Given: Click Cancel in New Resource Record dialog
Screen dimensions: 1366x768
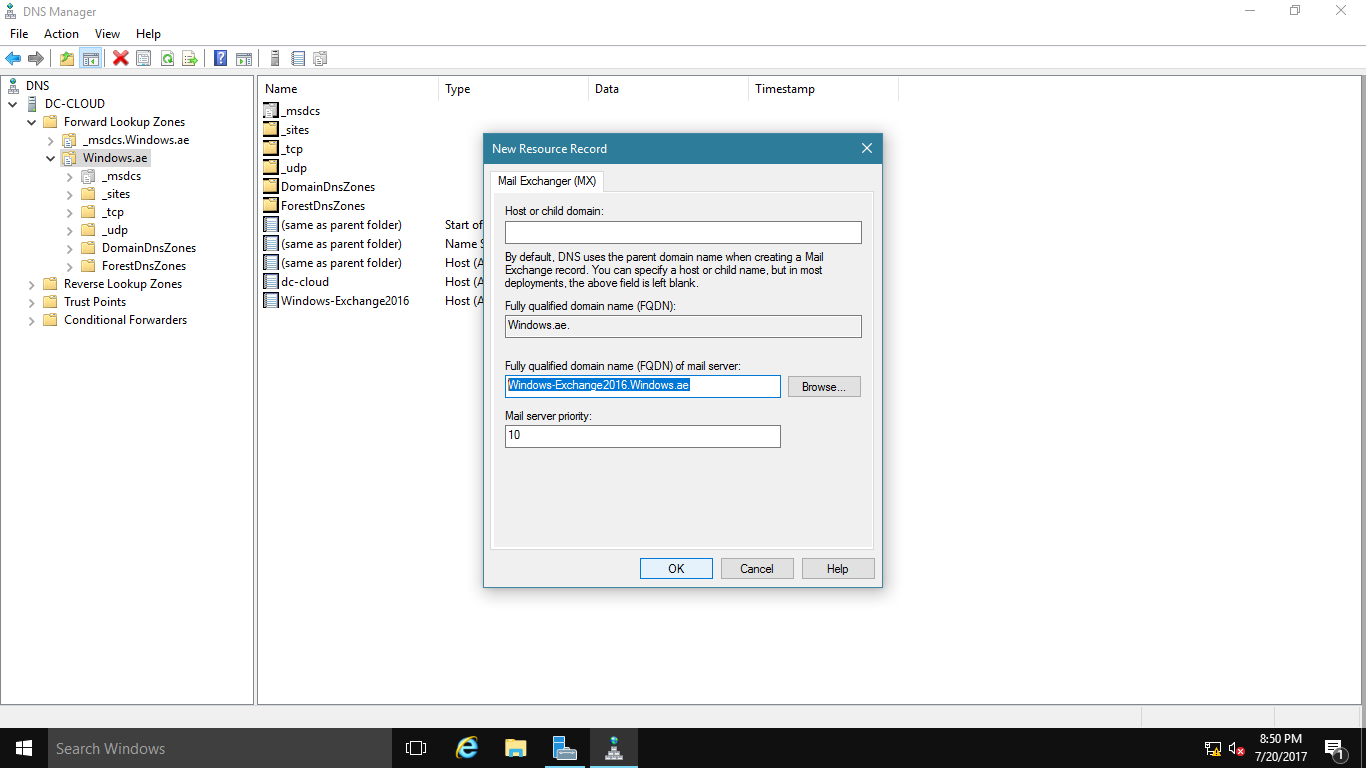Looking at the screenshot, I should pos(757,569).
